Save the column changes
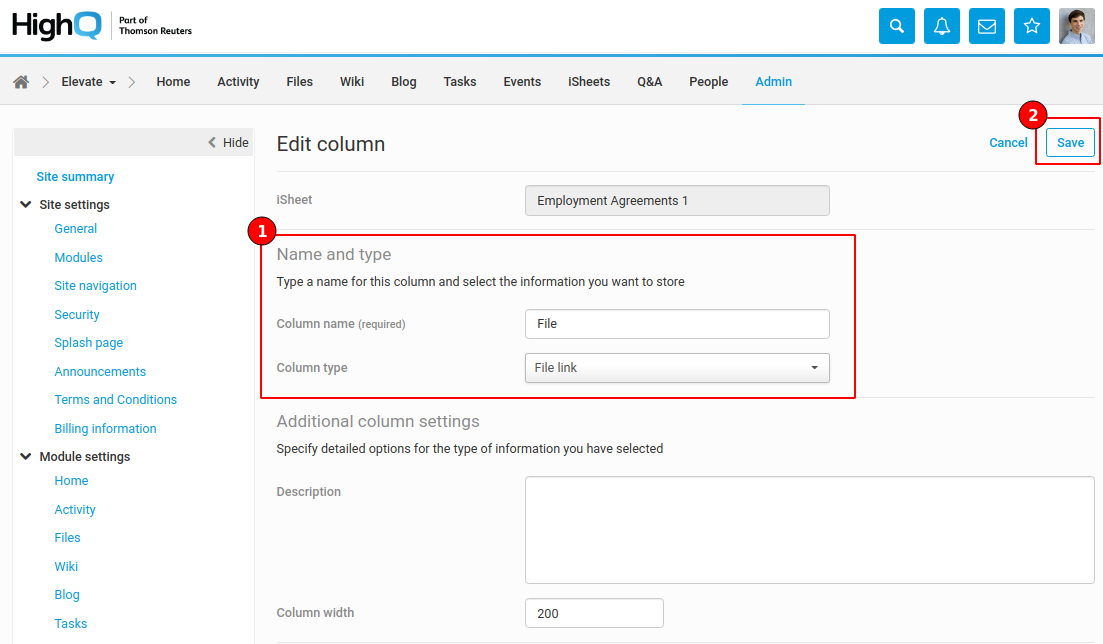Image resolution: width=1103 pixels, height=644 pixels. pos(1070,142)
